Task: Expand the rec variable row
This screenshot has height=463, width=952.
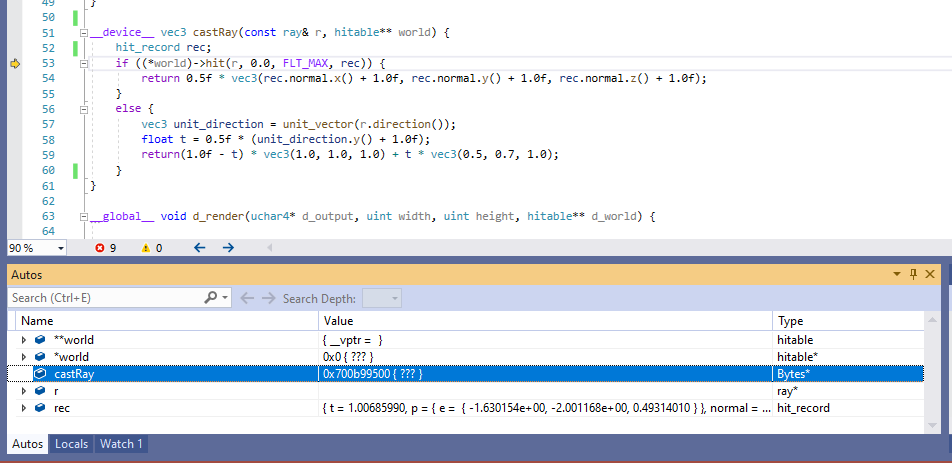Action: pyautogui.click(x=24, y=408)
